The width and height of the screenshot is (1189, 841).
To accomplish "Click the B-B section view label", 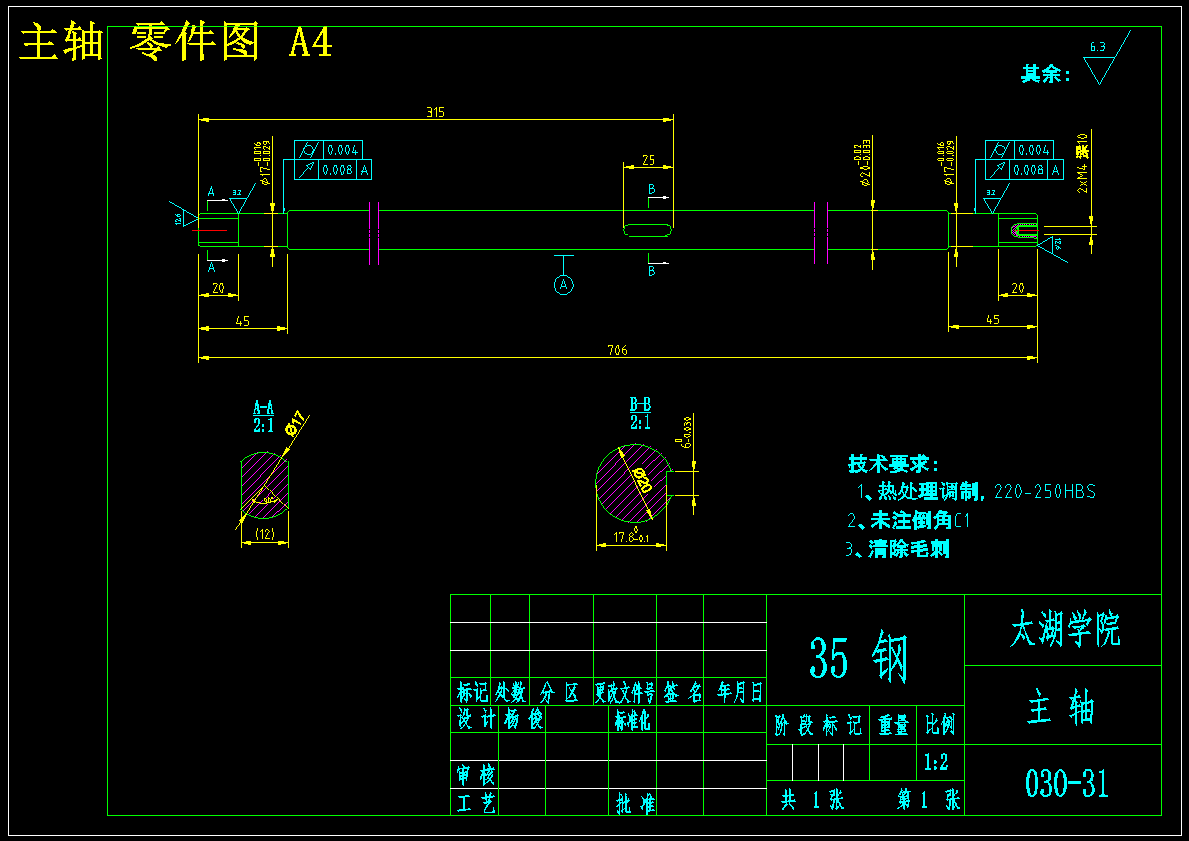I will 640,413.
